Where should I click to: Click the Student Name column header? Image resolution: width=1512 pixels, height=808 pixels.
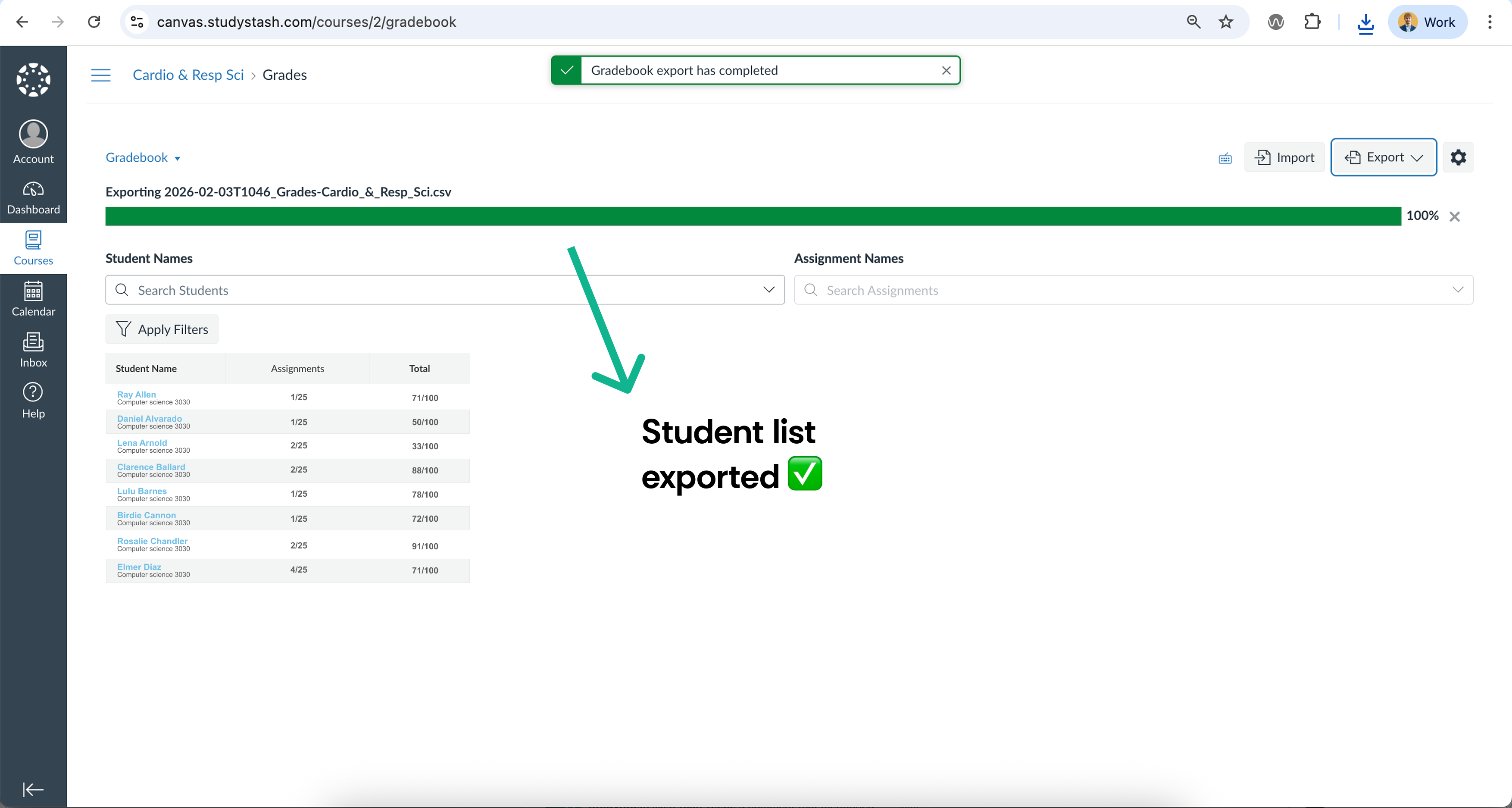pyautogui.click(x=166, y=369)
